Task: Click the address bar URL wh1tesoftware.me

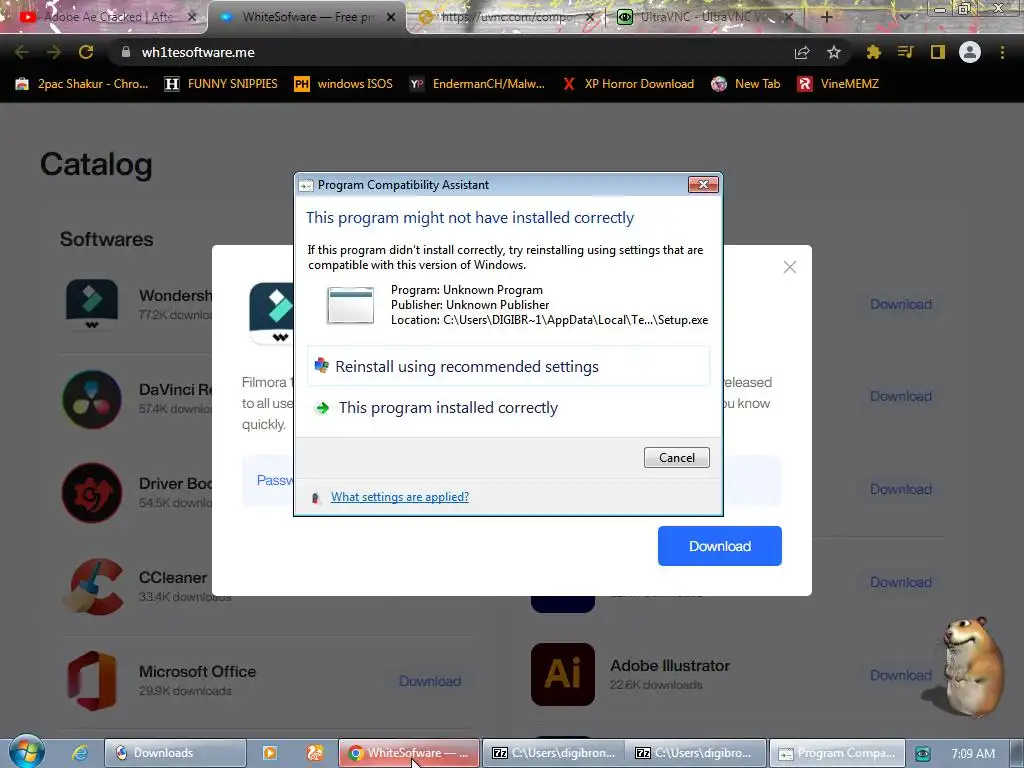Action: click(198, 52)
